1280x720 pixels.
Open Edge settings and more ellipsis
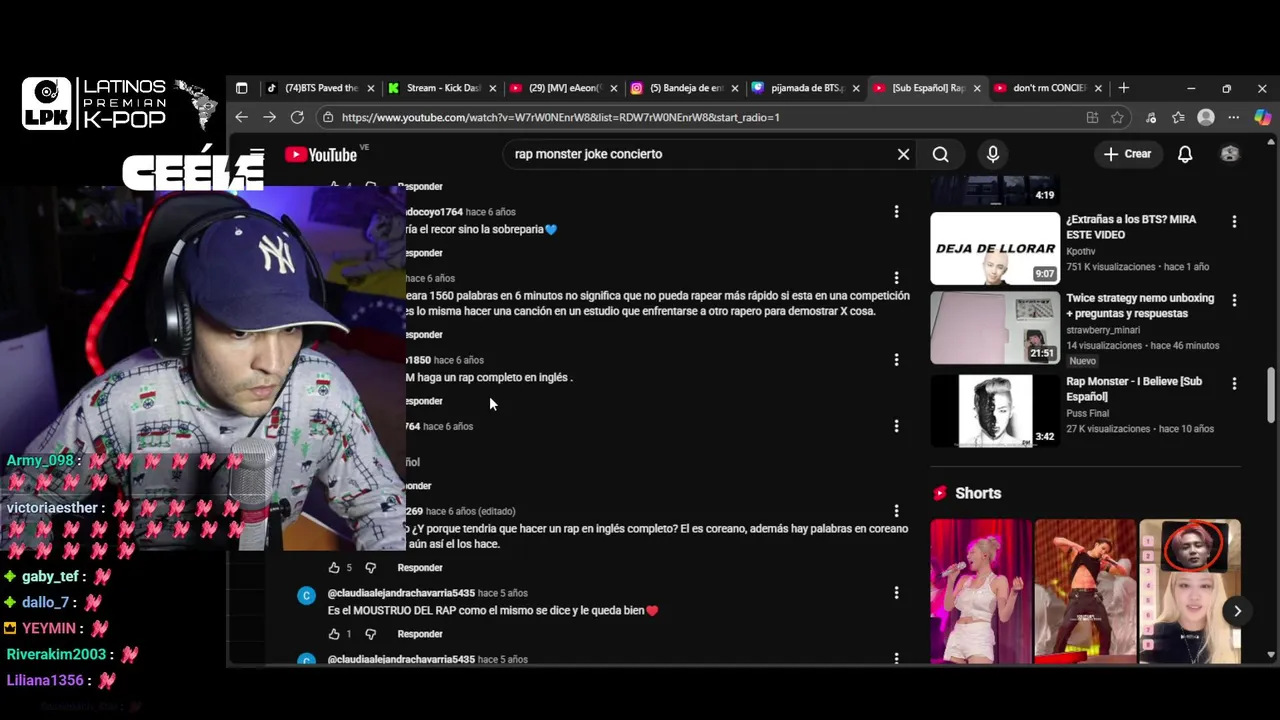click(1234, 117)
